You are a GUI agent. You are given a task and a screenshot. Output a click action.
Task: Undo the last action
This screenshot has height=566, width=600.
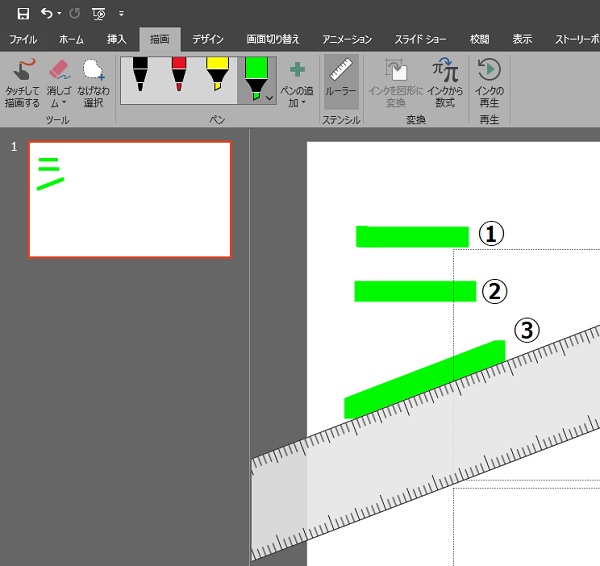click(x=47, y=13)
